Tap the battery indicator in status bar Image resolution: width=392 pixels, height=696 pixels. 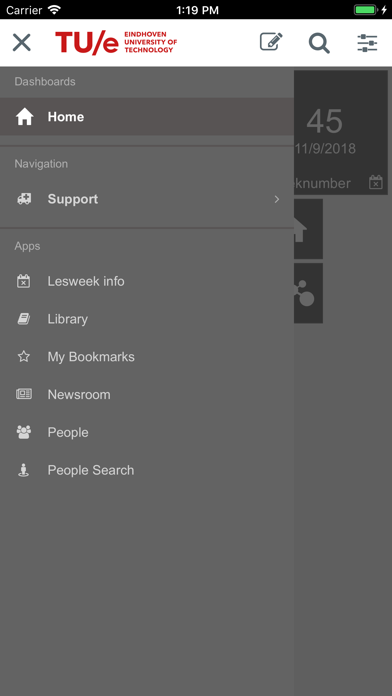(366, 10)
